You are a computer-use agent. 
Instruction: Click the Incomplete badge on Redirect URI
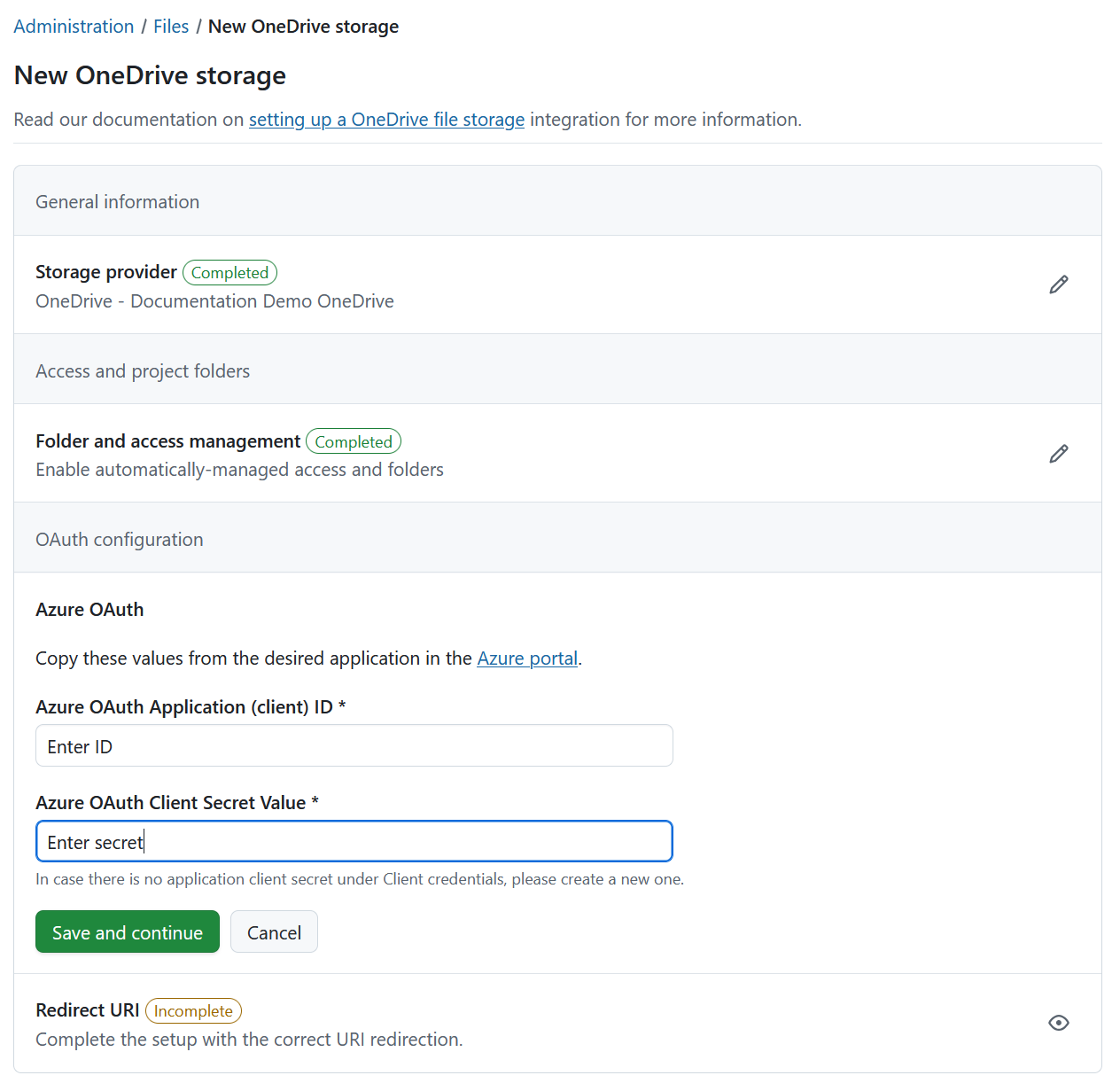click(x=193, y=1010)
